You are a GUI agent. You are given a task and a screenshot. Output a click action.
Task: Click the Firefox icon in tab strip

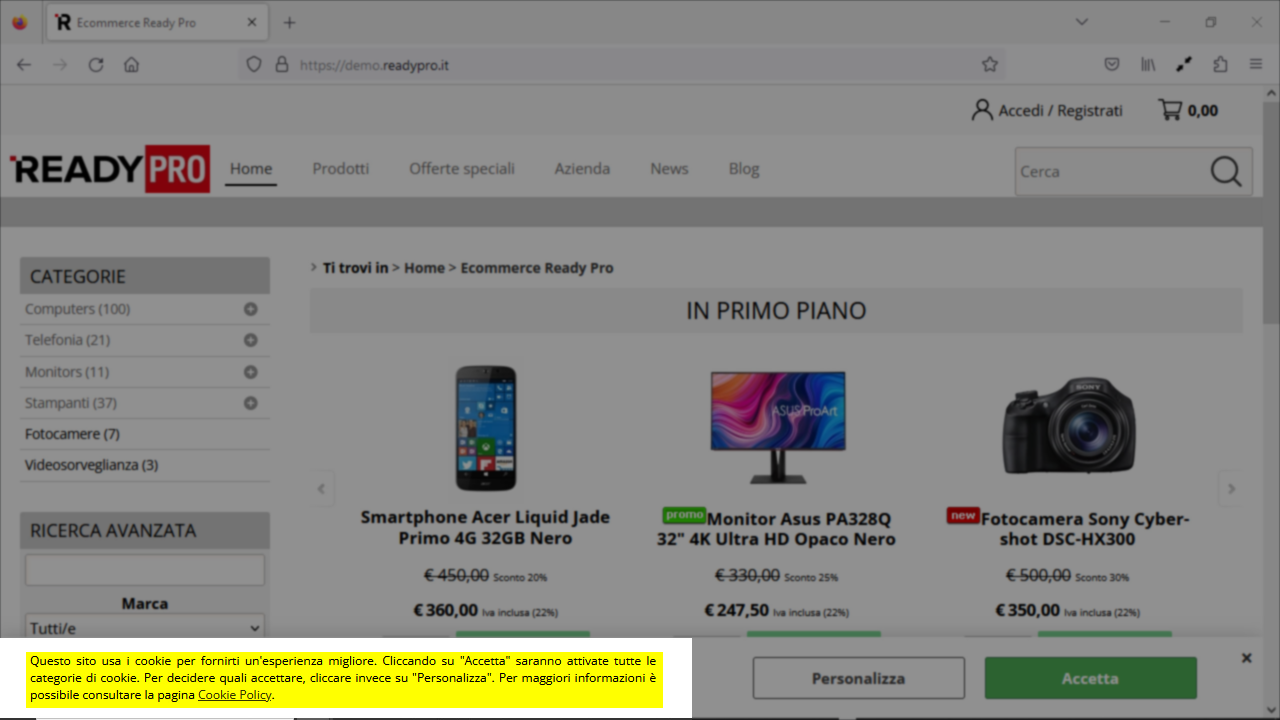[x=19, y=22]
